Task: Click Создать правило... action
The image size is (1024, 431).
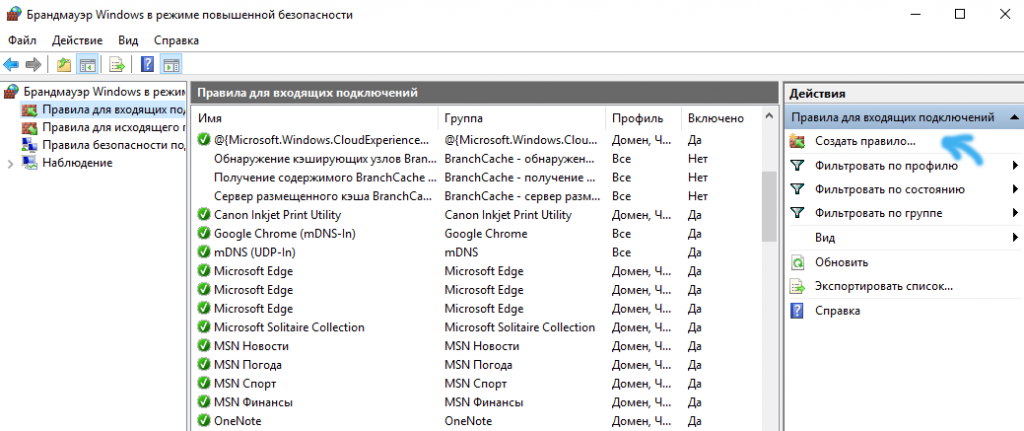Action: [x=865, y=141]
